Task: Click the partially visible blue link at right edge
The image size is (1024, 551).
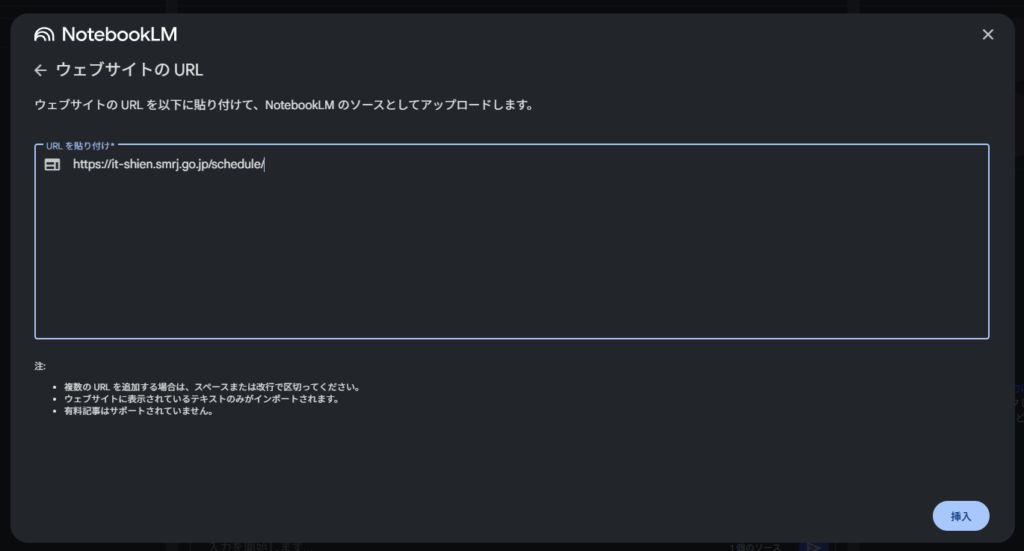Action: [1019, 388]
